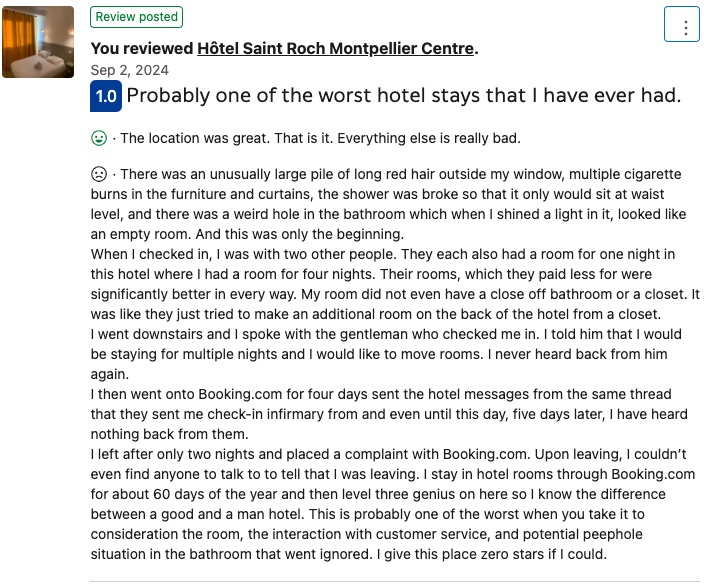704x588 pixels.
Task: Click the "You reviewed" label text
Action: [141, 48]
